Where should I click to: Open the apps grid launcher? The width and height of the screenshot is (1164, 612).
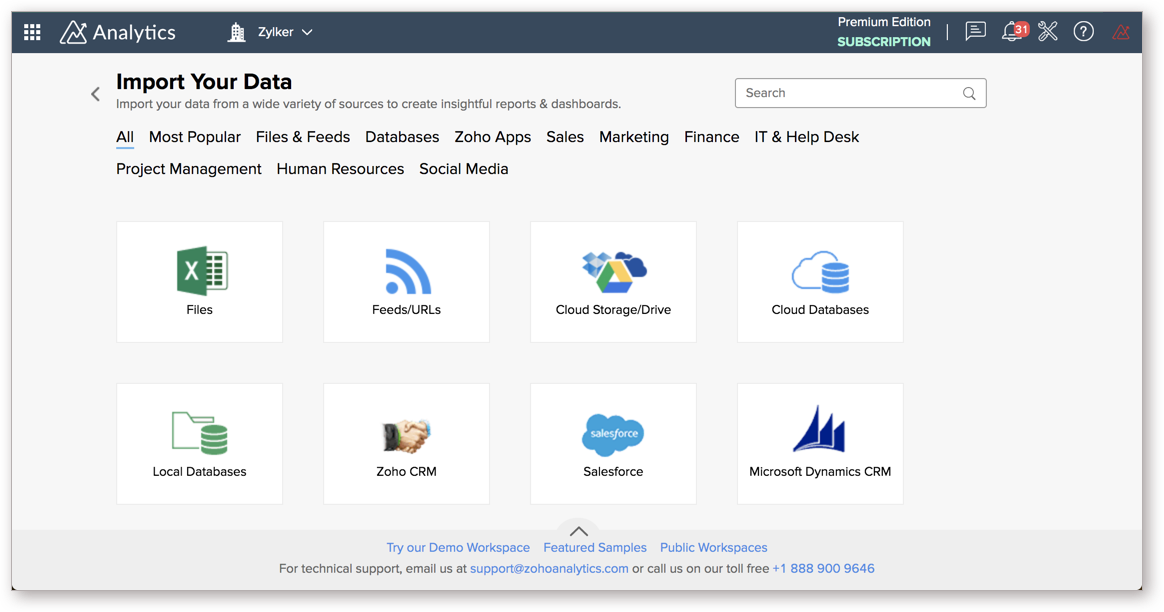pyautogui.click(x=32, y=32)
